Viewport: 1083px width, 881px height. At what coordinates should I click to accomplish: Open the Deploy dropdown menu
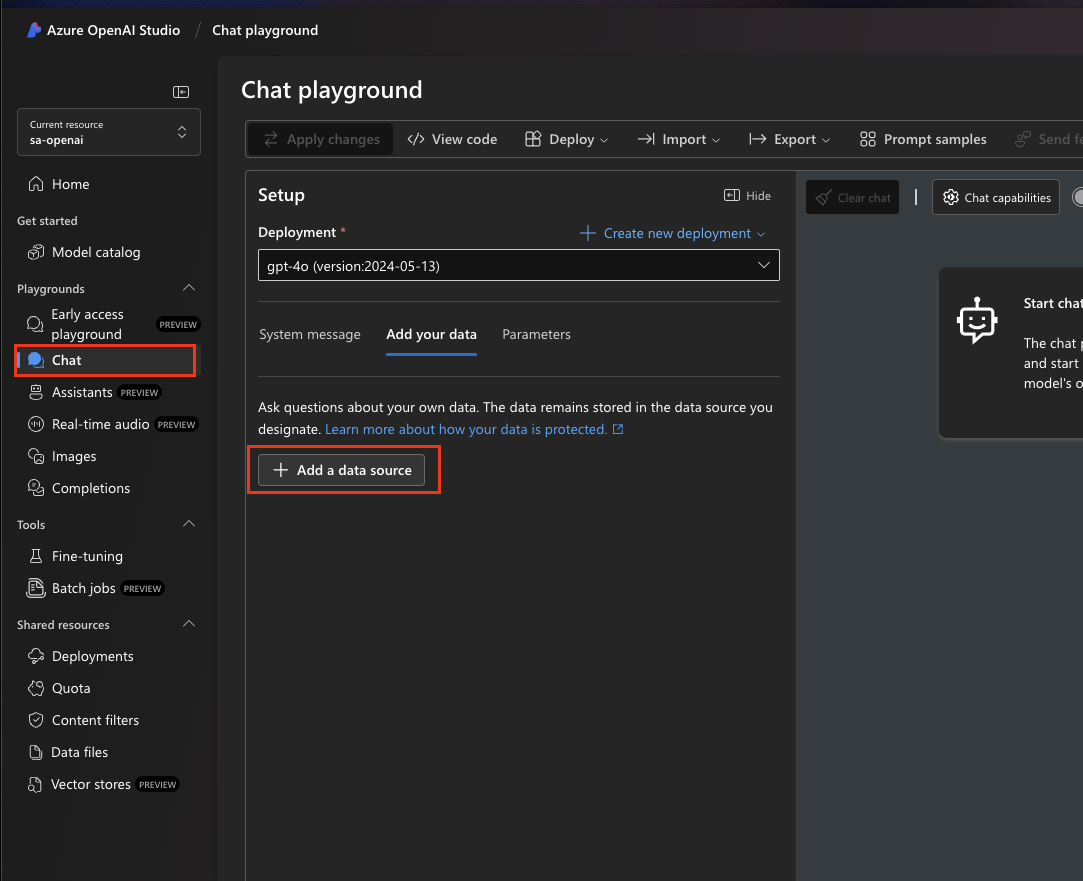tap(566, 139)
